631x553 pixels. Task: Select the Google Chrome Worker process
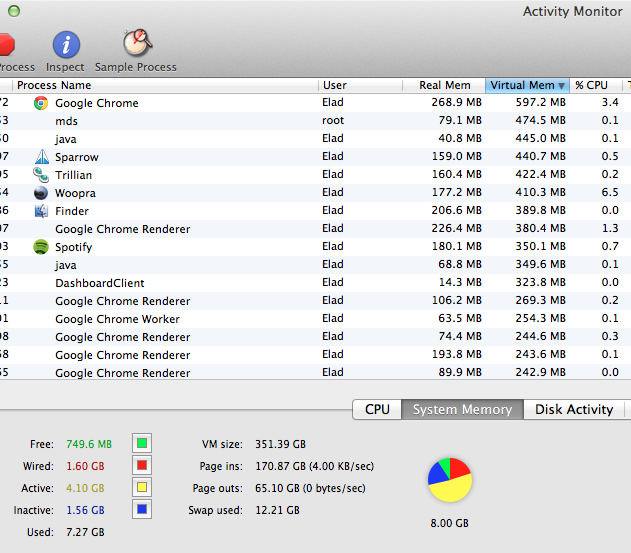point(316,319)
